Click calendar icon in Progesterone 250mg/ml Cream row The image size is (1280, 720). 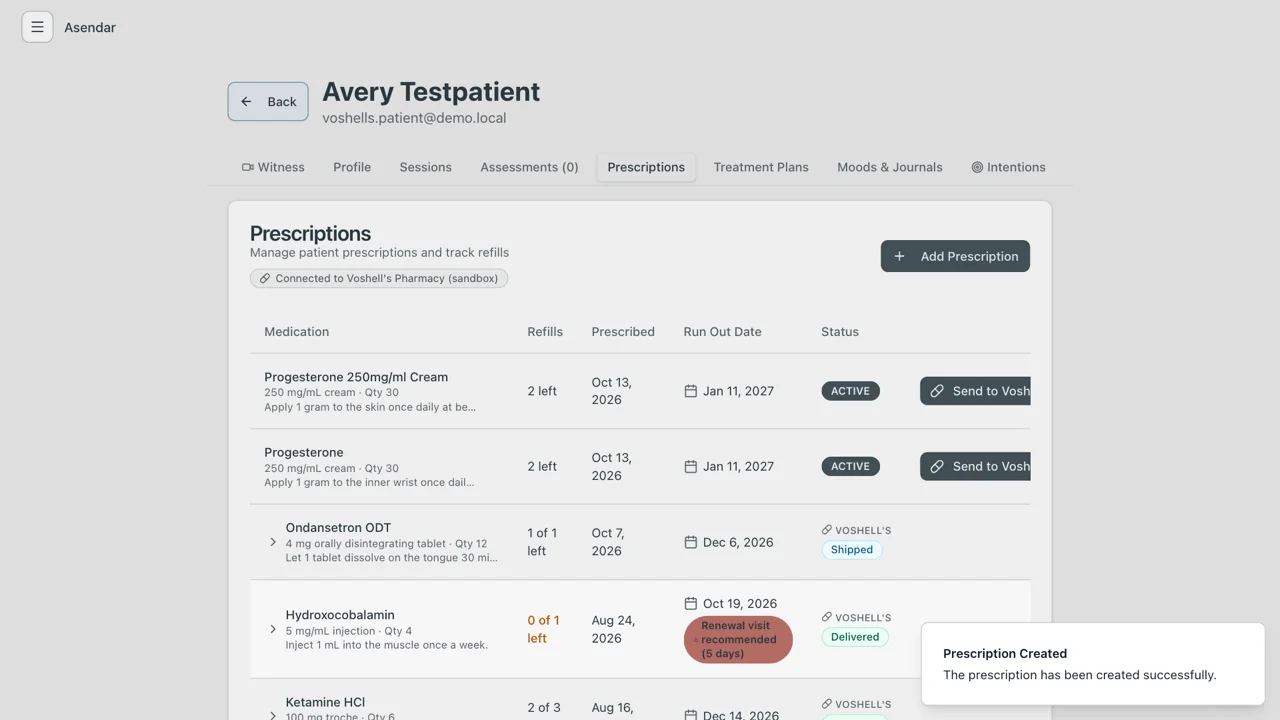(x=690, y=391)
